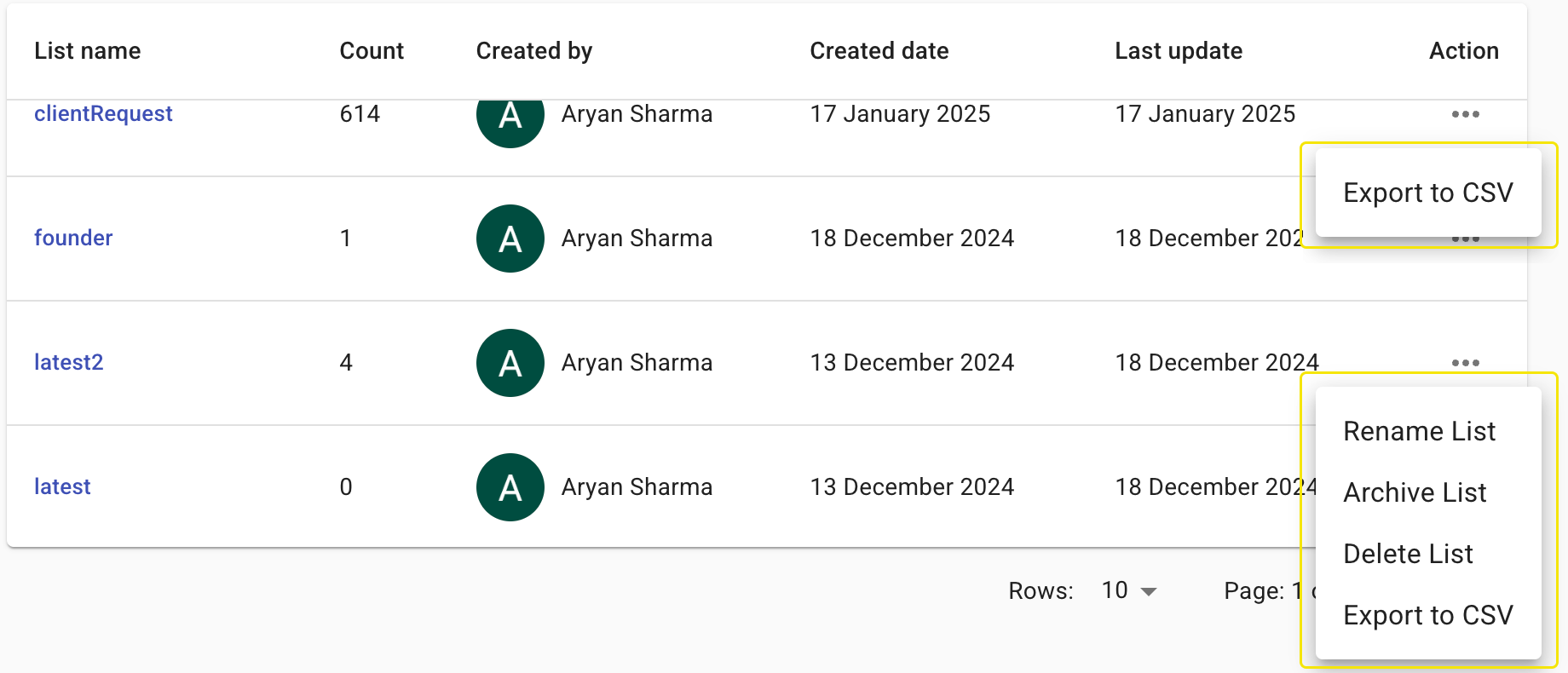Click the Created date column header
1568x673 pixels.
tap(879, 51)
